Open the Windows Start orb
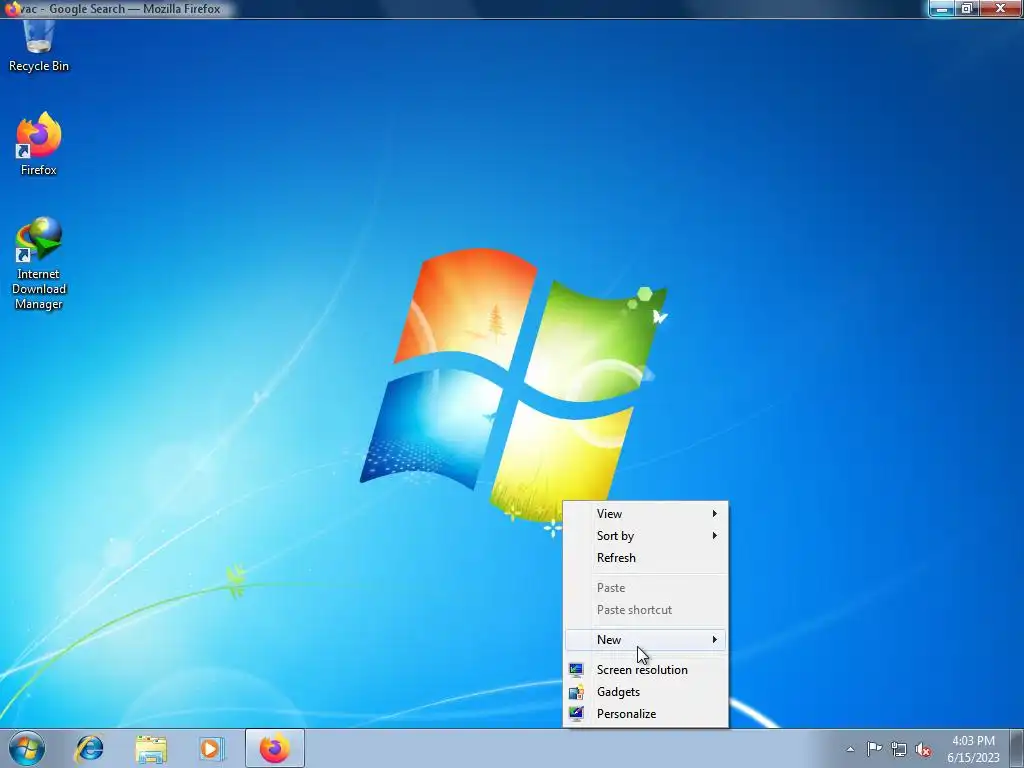This screenshot has height=768, width=1024. click(x=27, y=748)
